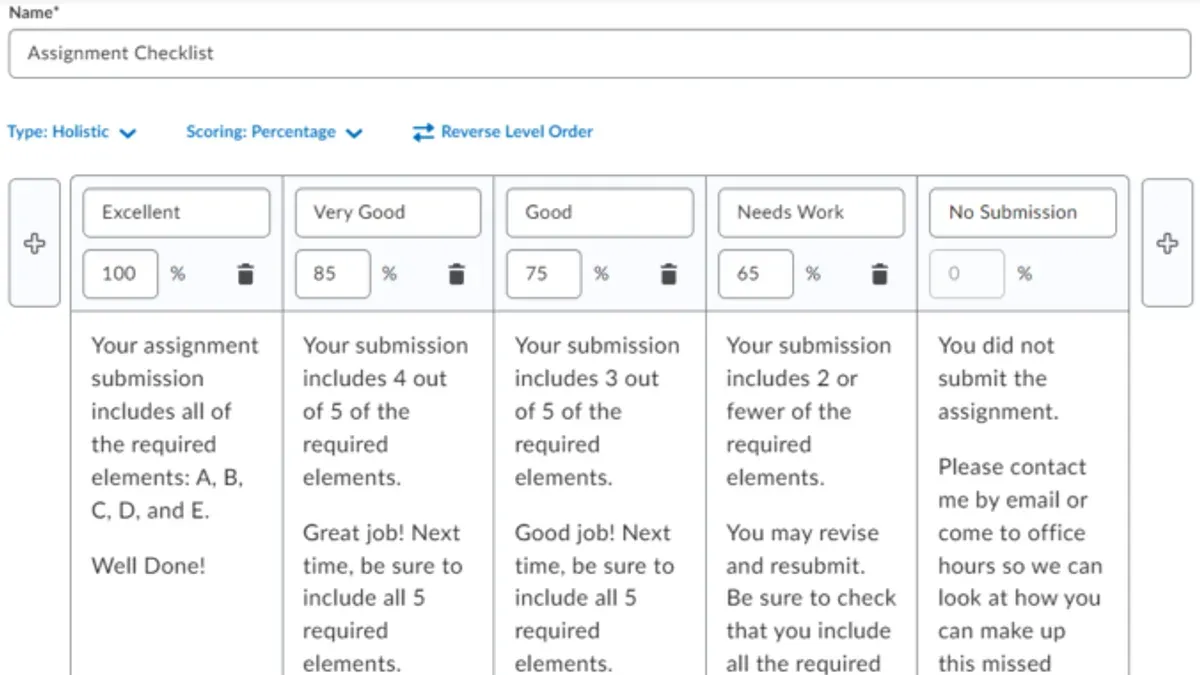Delete the Excellent level with its trash icon
This screenshot has height=675, width=1200.
245,274
